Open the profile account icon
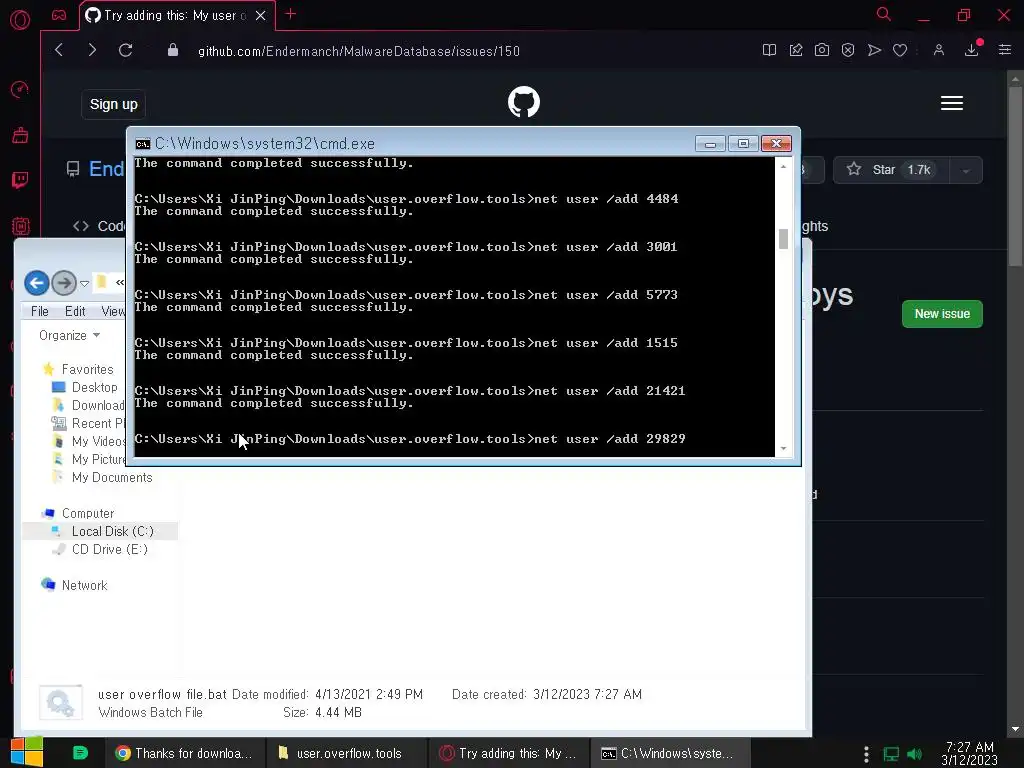The image size is (1024, 768). (938, 50)
